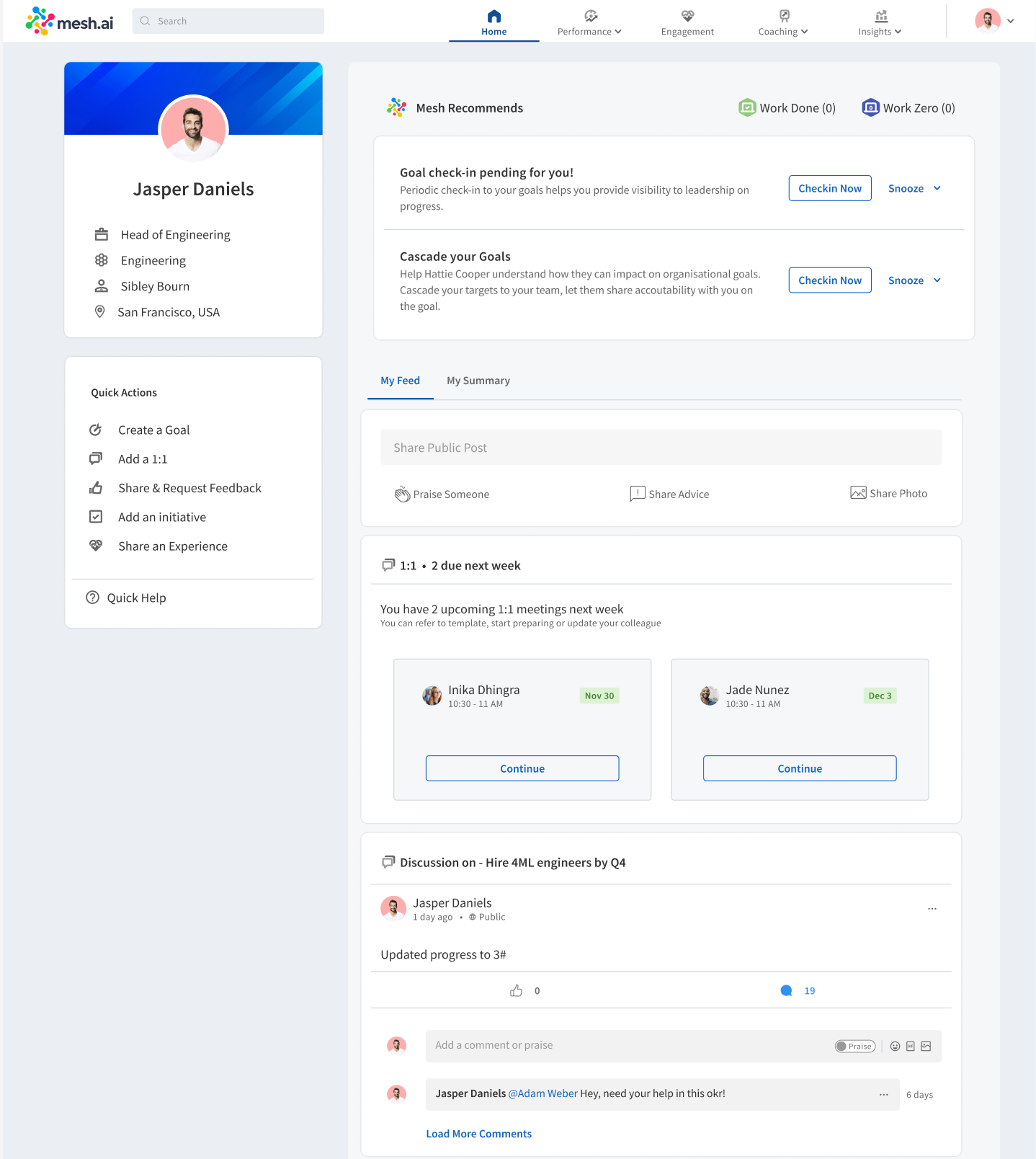Open emoji picker in comment box
1036x1159 pixels.
895,1047
